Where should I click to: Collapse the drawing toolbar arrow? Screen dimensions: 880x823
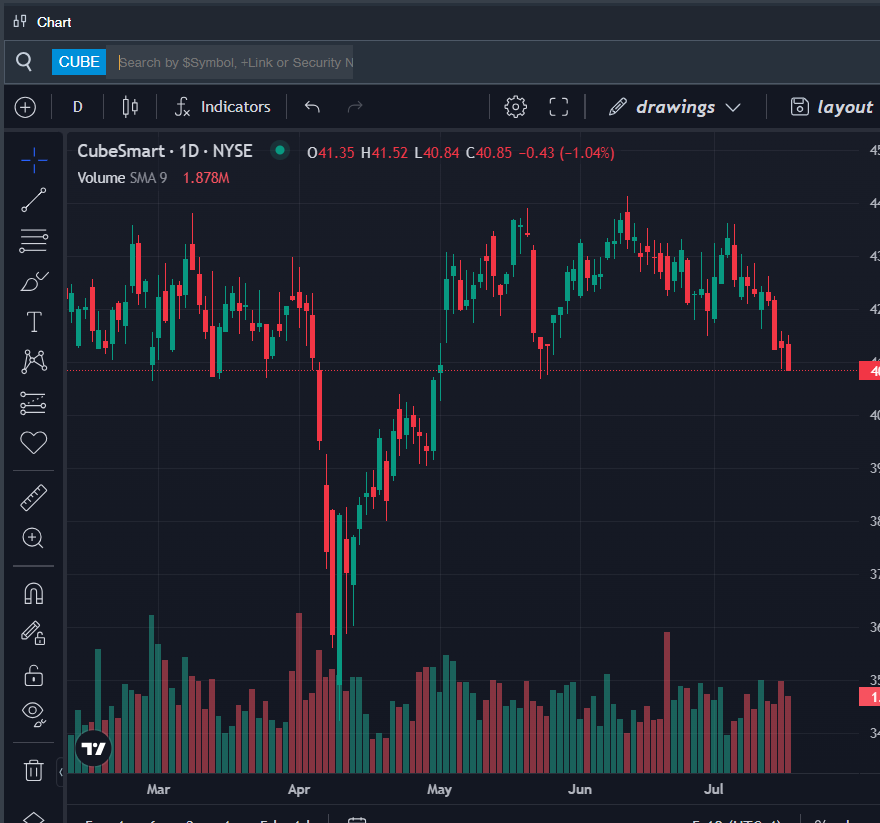(x=61, y=772)
